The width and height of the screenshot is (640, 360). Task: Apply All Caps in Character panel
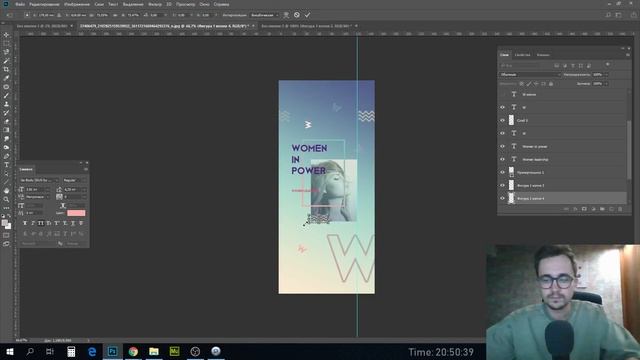[x=41, y=223]
